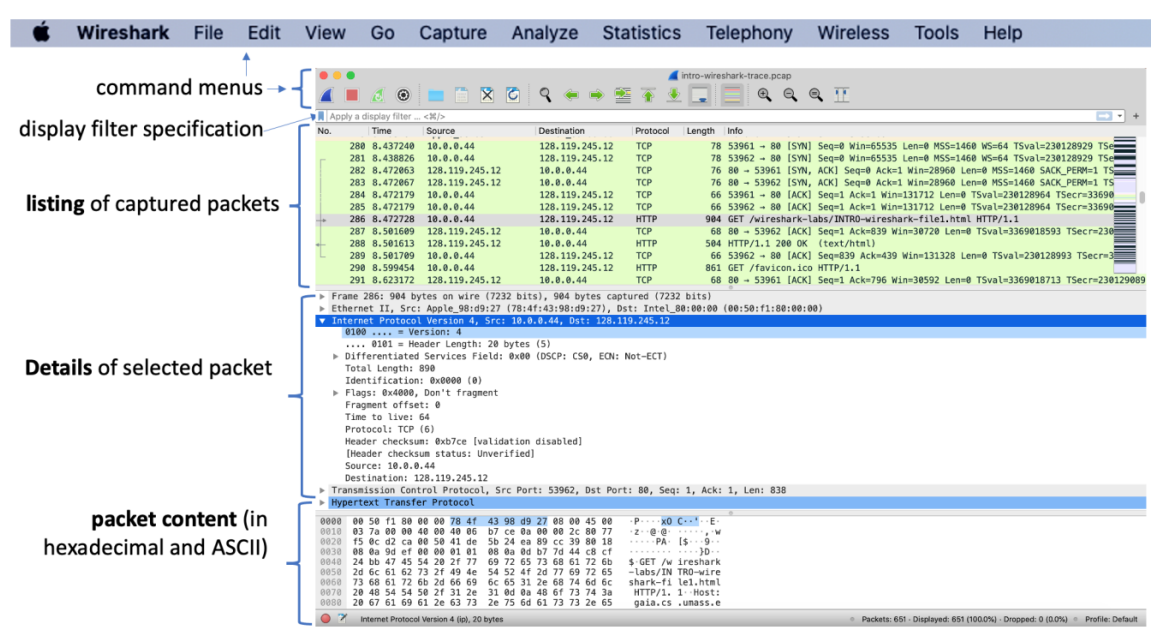Expand the Ethernet II details row
The height and width of the screenshot is (637, 1161).
click(322, 308)
